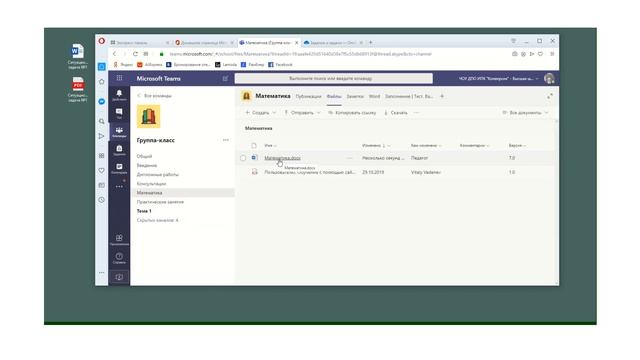Show more apps via Teams sidebar ellipsis
Screen dimensions: 640x360
119,187
